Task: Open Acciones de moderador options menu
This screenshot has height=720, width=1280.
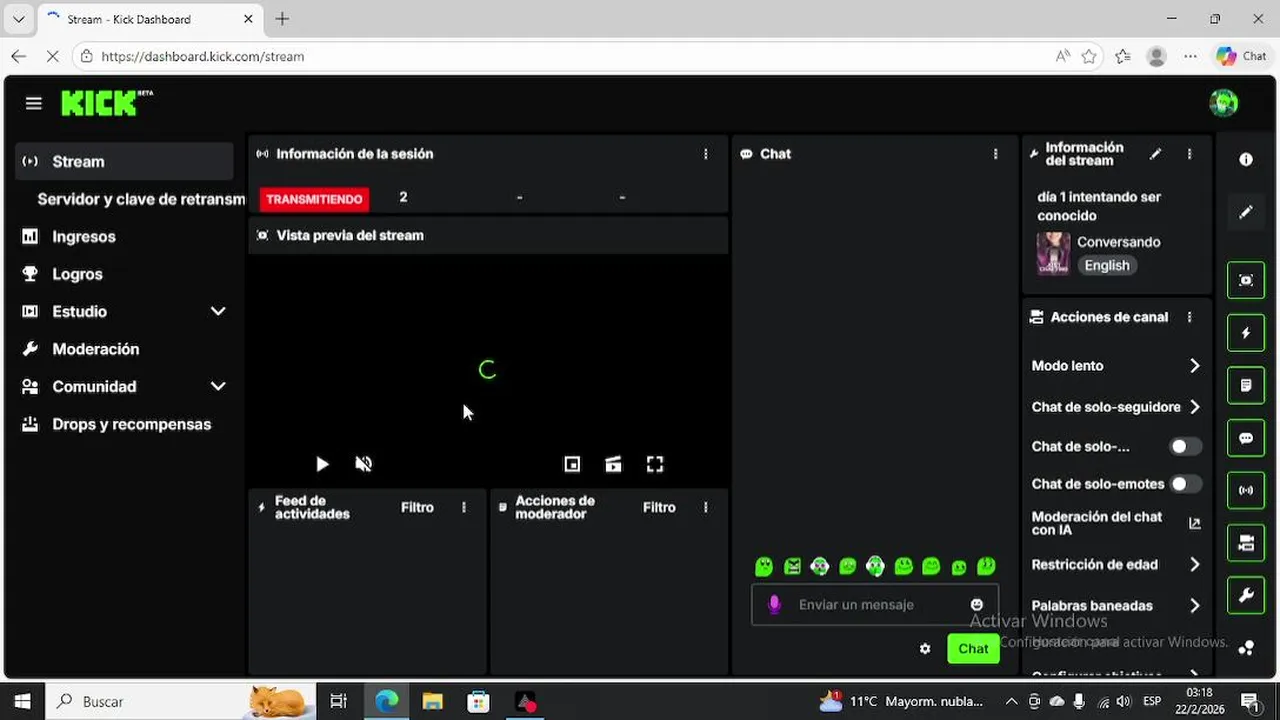Action: coord(706,507)
